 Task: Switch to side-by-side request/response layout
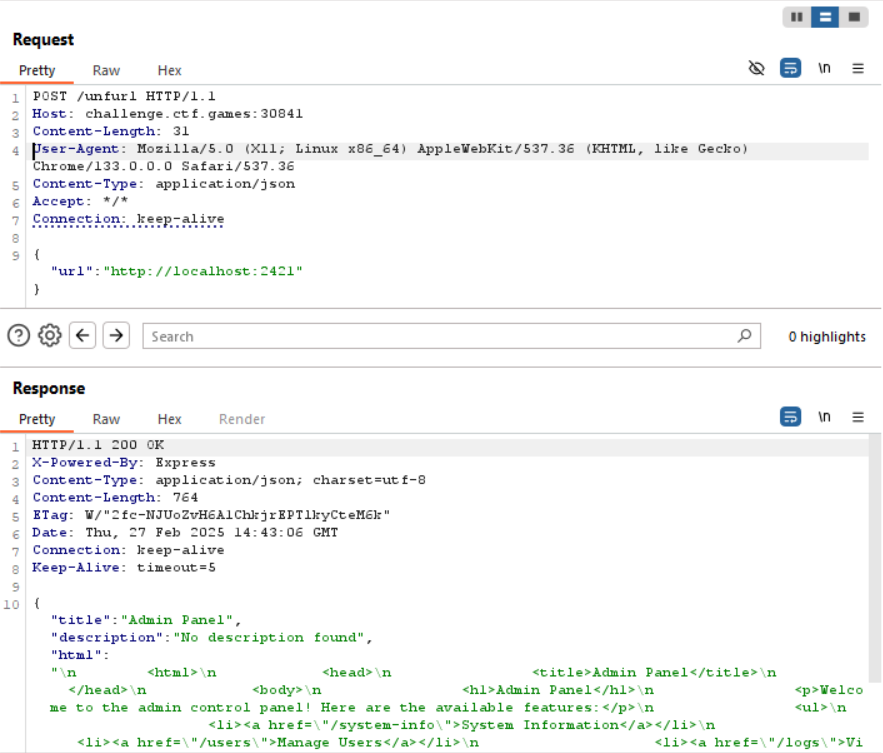(x=797, y=17)
